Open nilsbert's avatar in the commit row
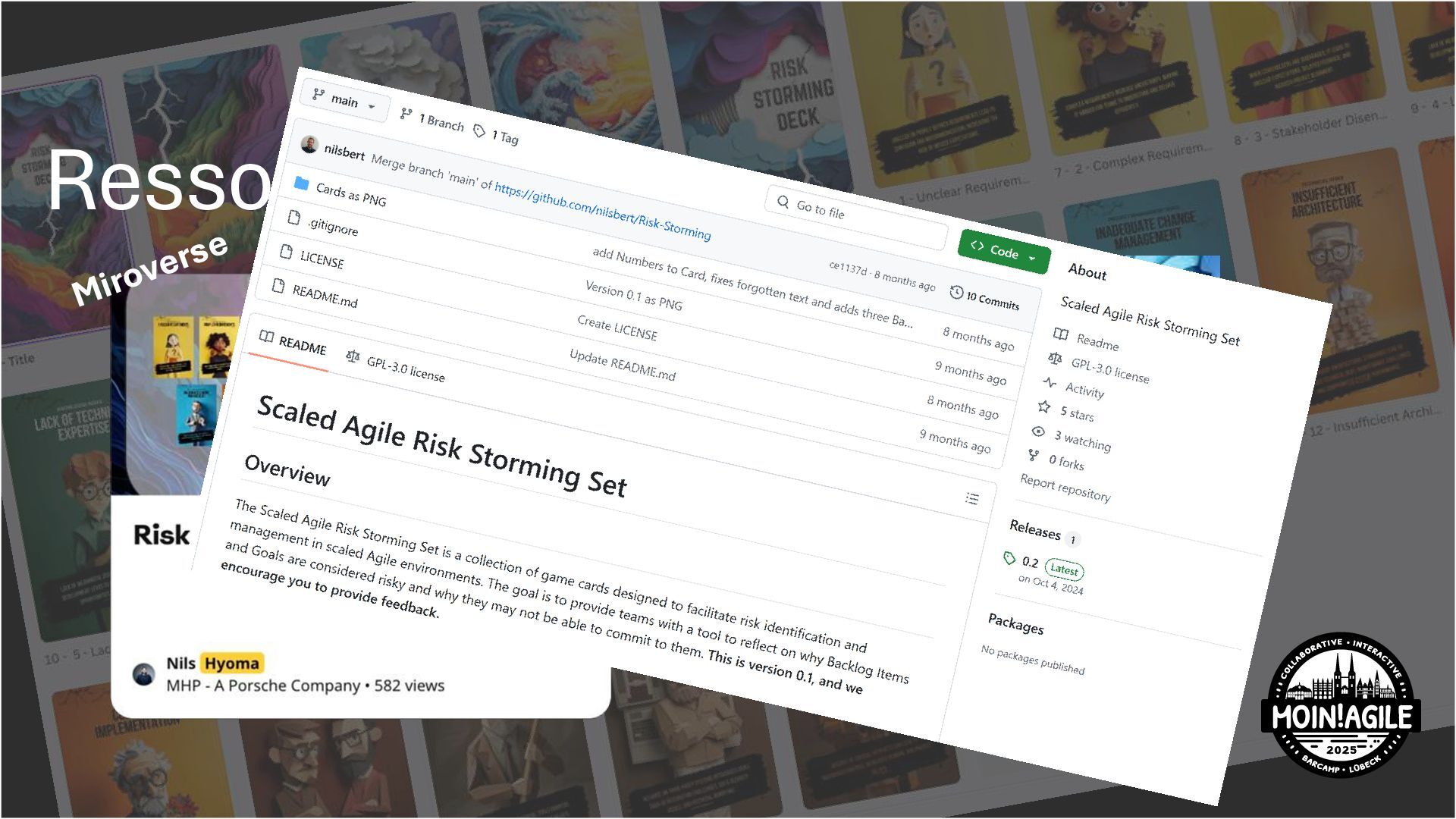The image size is (1456, 819). pos(309,144)
